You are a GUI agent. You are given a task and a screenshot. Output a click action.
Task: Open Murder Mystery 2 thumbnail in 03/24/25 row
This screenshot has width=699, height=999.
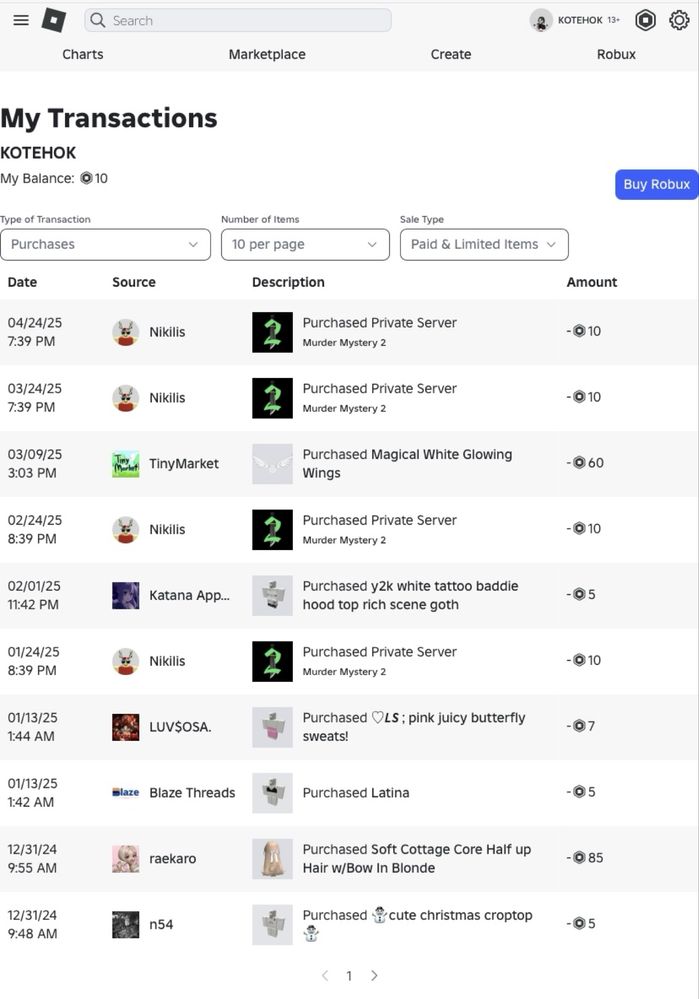click(x=272, y=398)
